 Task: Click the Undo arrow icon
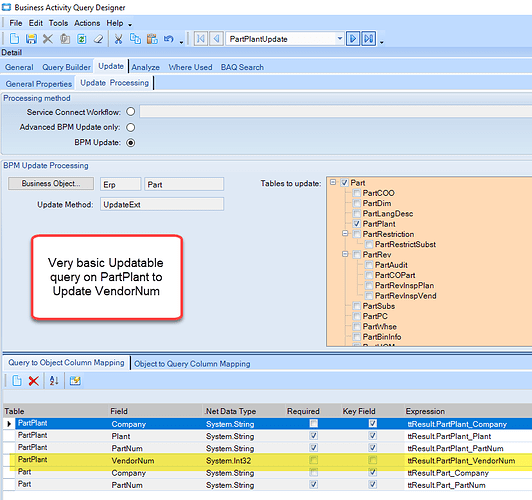point(169,39)
